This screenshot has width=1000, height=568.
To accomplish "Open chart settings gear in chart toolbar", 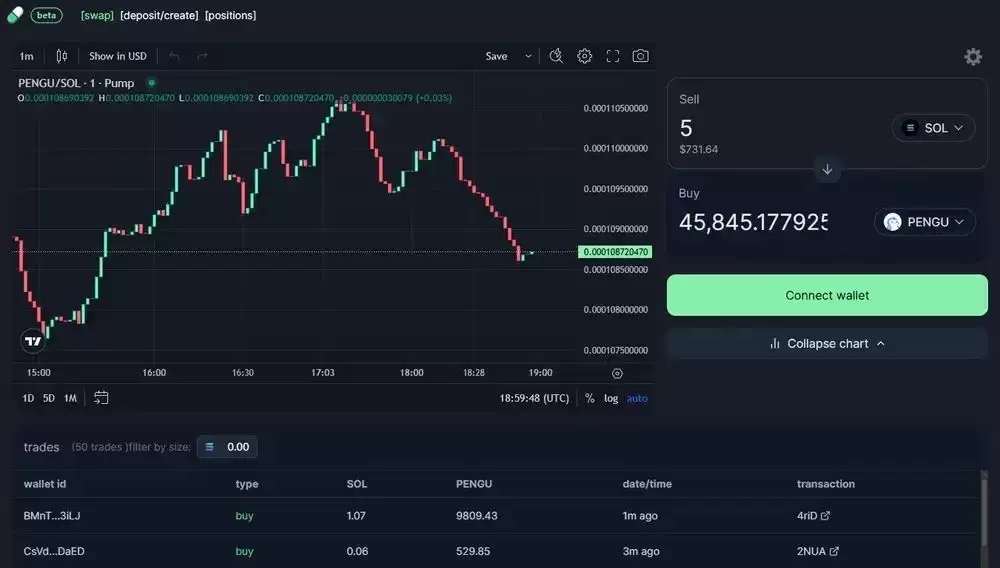I will 585,56.
